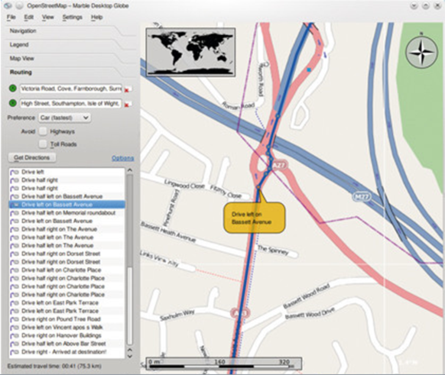The height and width of the screenshot is (375, 445).
Task: Remove Victoria Road waypoint with red X
Action: pyautogui.click(x=127, y=90)
